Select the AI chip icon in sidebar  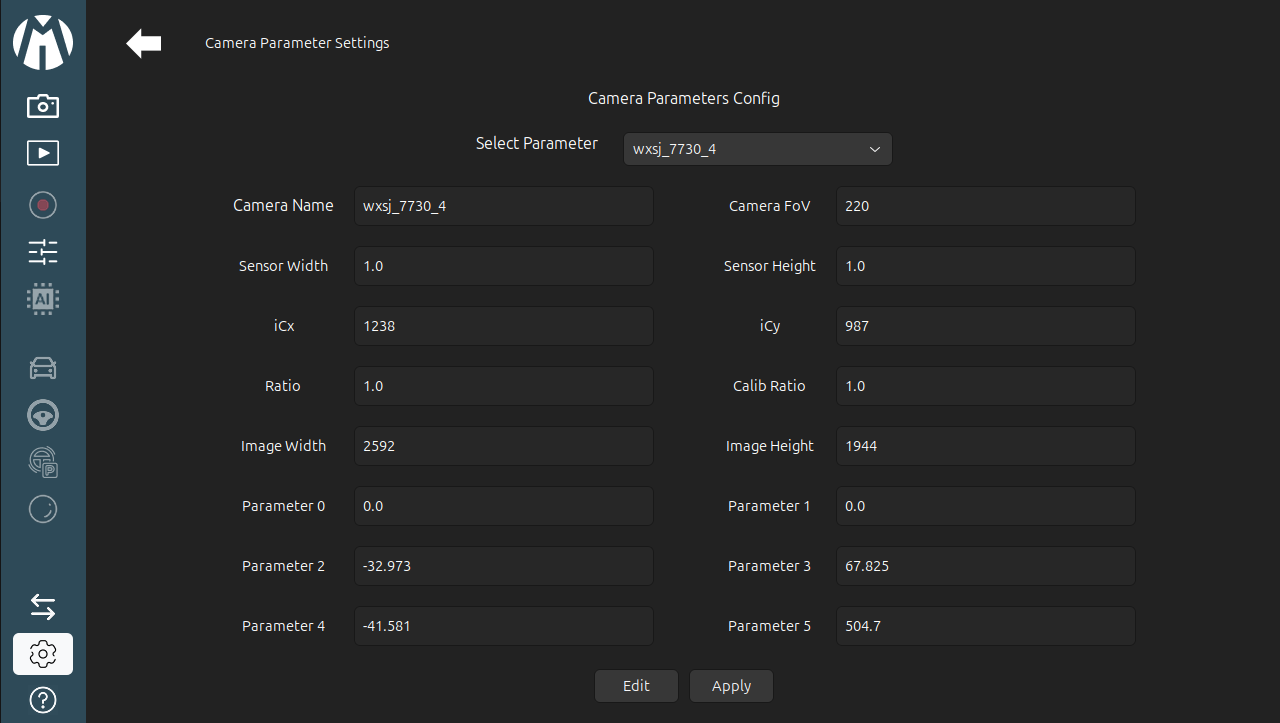click(x=43, y=299)
